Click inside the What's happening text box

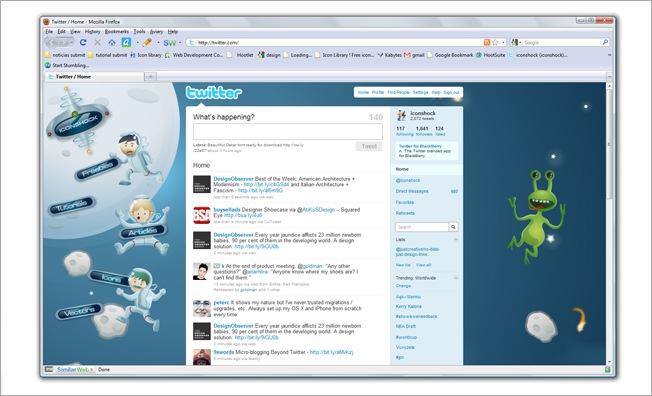[288, 131]
